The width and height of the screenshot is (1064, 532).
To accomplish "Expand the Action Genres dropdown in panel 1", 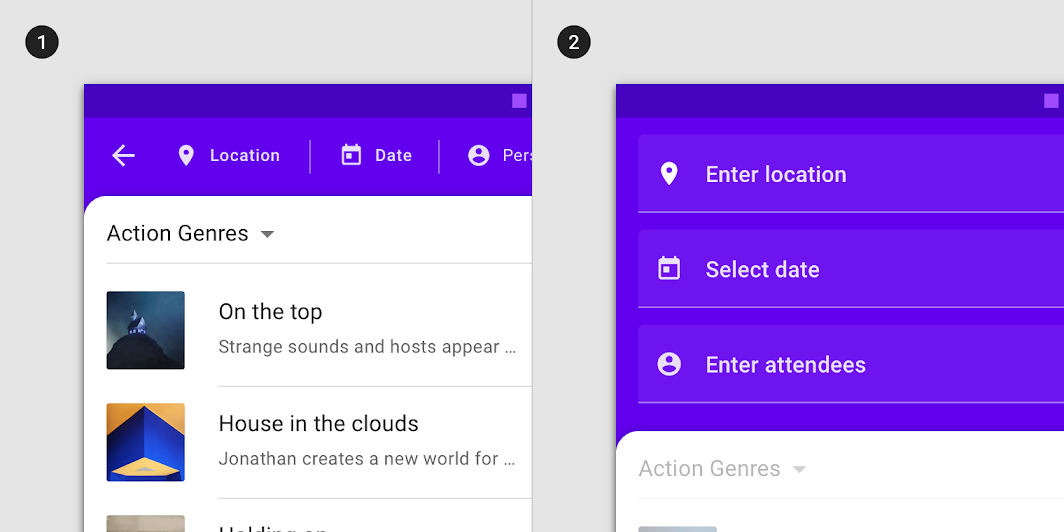I will click(267, 234).
